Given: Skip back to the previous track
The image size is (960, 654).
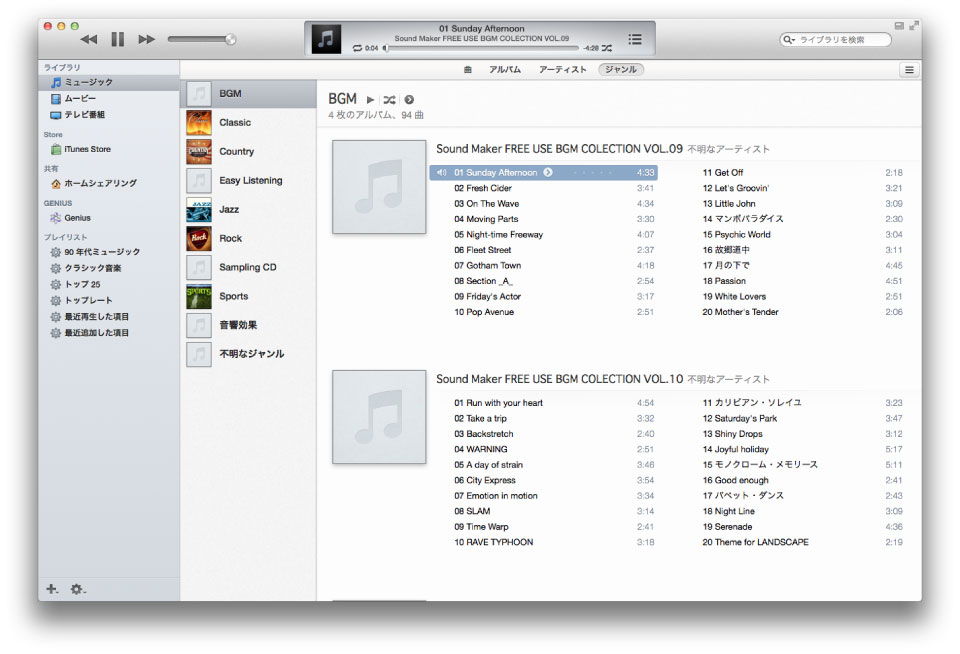Looking at the screenshot, I should 89,40.
